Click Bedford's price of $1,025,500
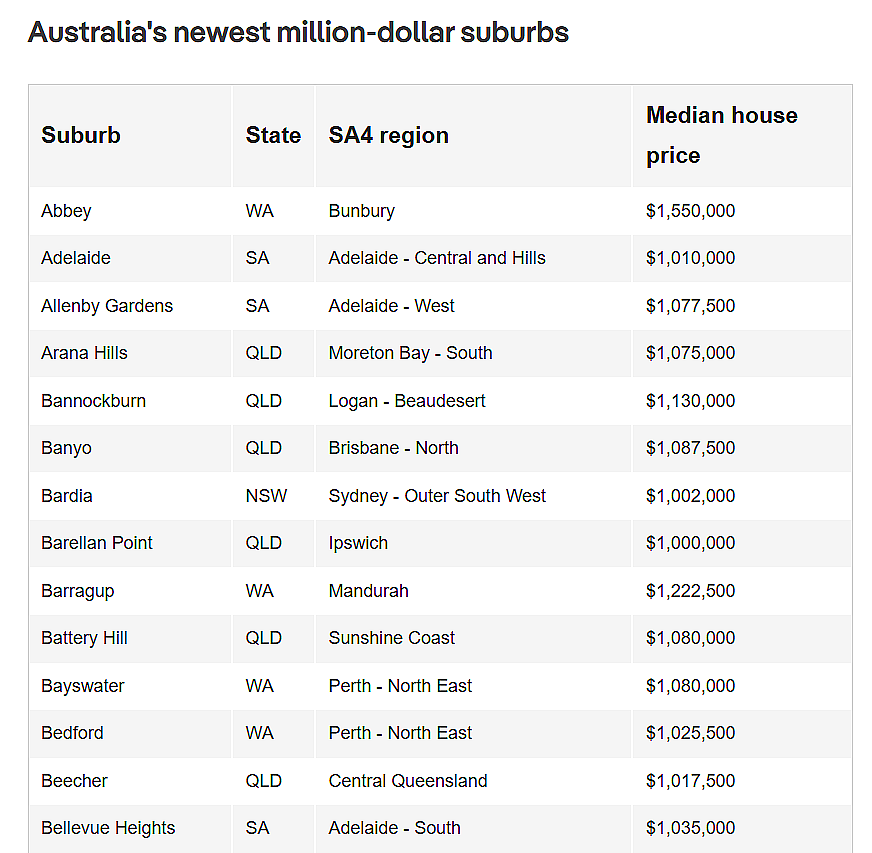The image size is (872, 853). point(690,733)
